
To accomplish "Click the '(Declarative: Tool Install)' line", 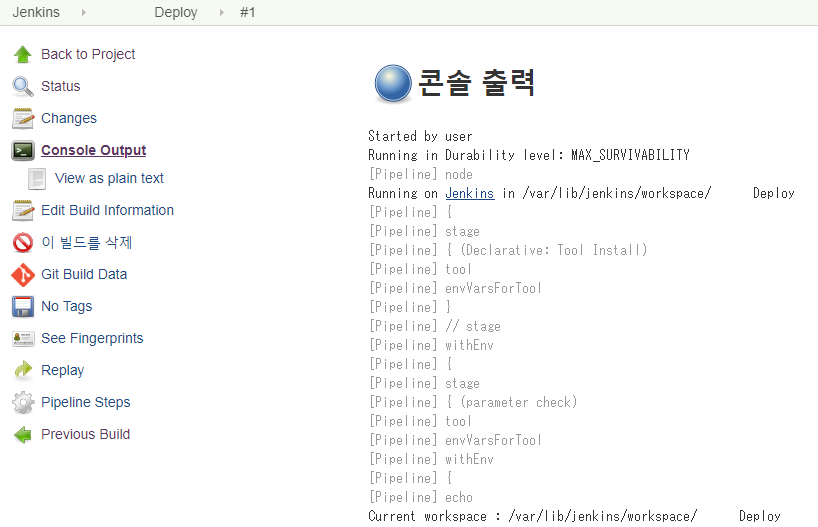I will click(508, 250).
